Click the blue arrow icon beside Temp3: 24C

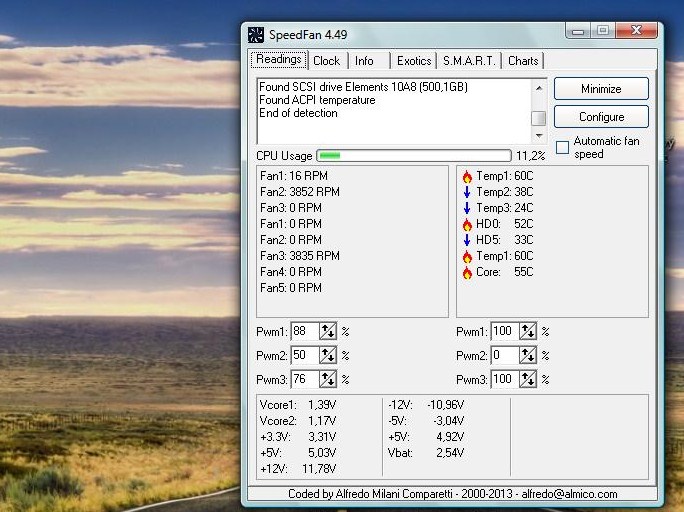[467, 208]
